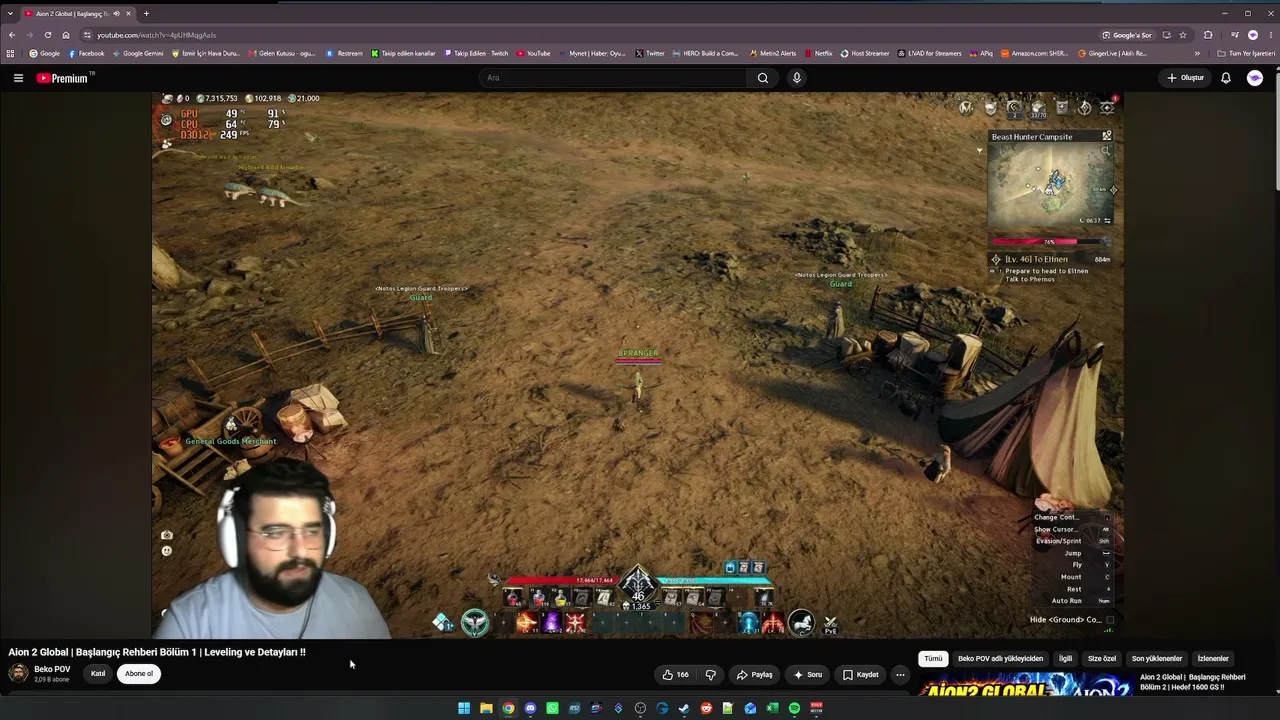Open Chrome three-dot menu

click(x=1270, y=35)
